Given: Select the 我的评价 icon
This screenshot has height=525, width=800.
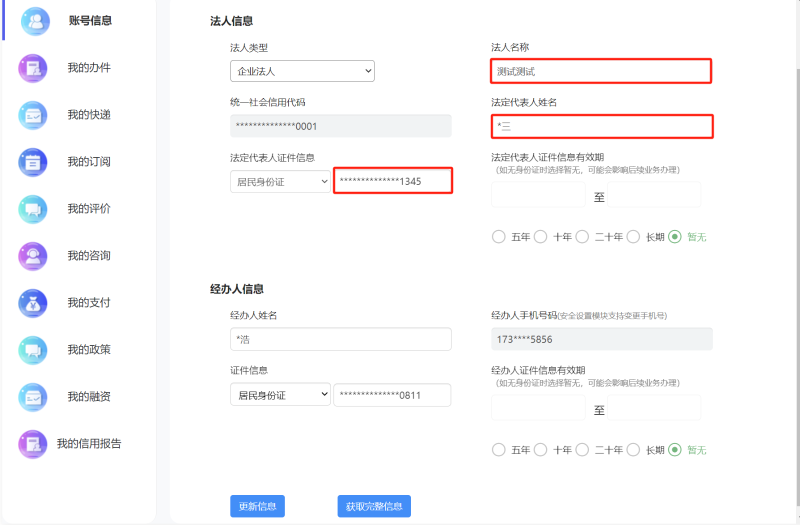Looking at the screenshot, I should coord(33,209).
